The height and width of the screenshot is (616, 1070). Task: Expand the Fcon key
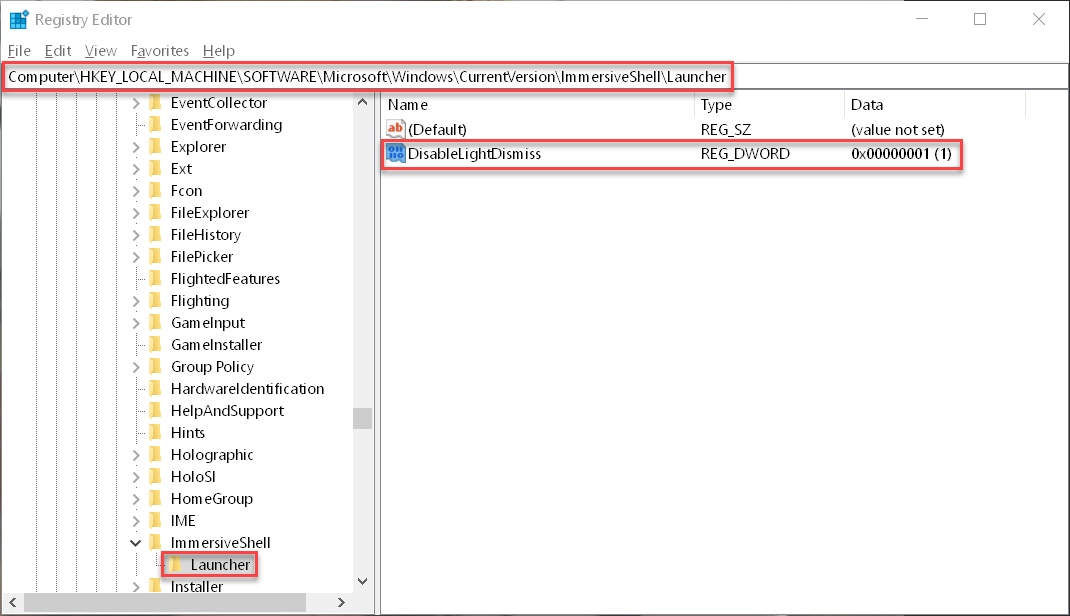[x=136, y=191]
